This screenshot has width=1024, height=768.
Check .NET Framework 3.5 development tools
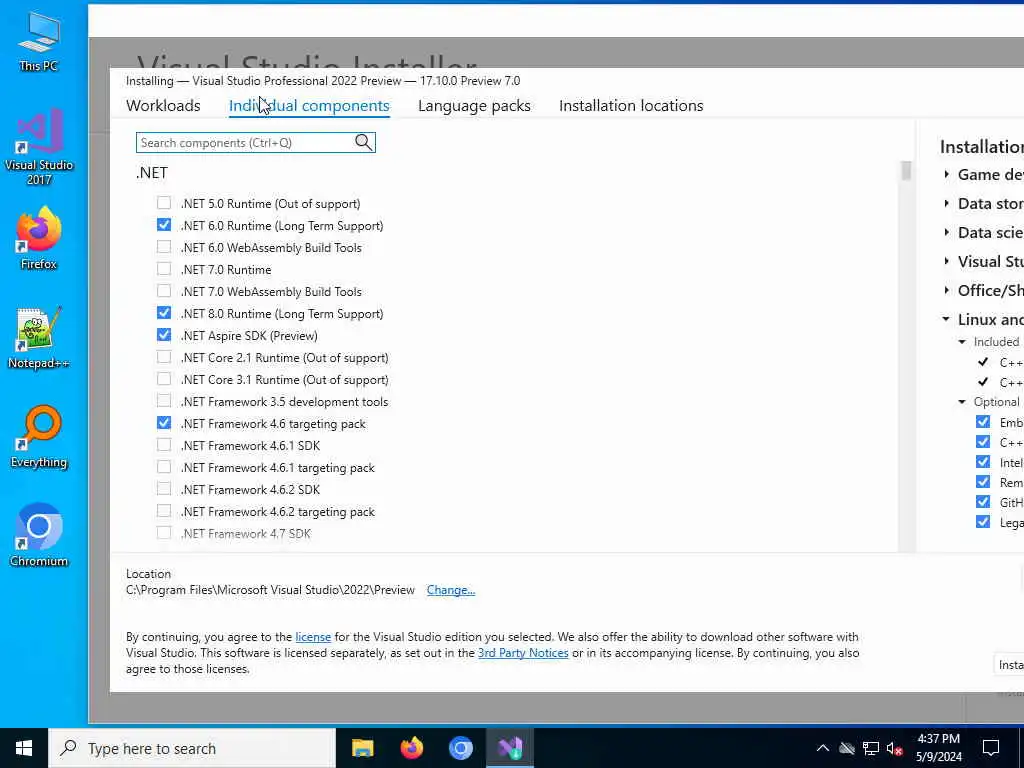164,401
